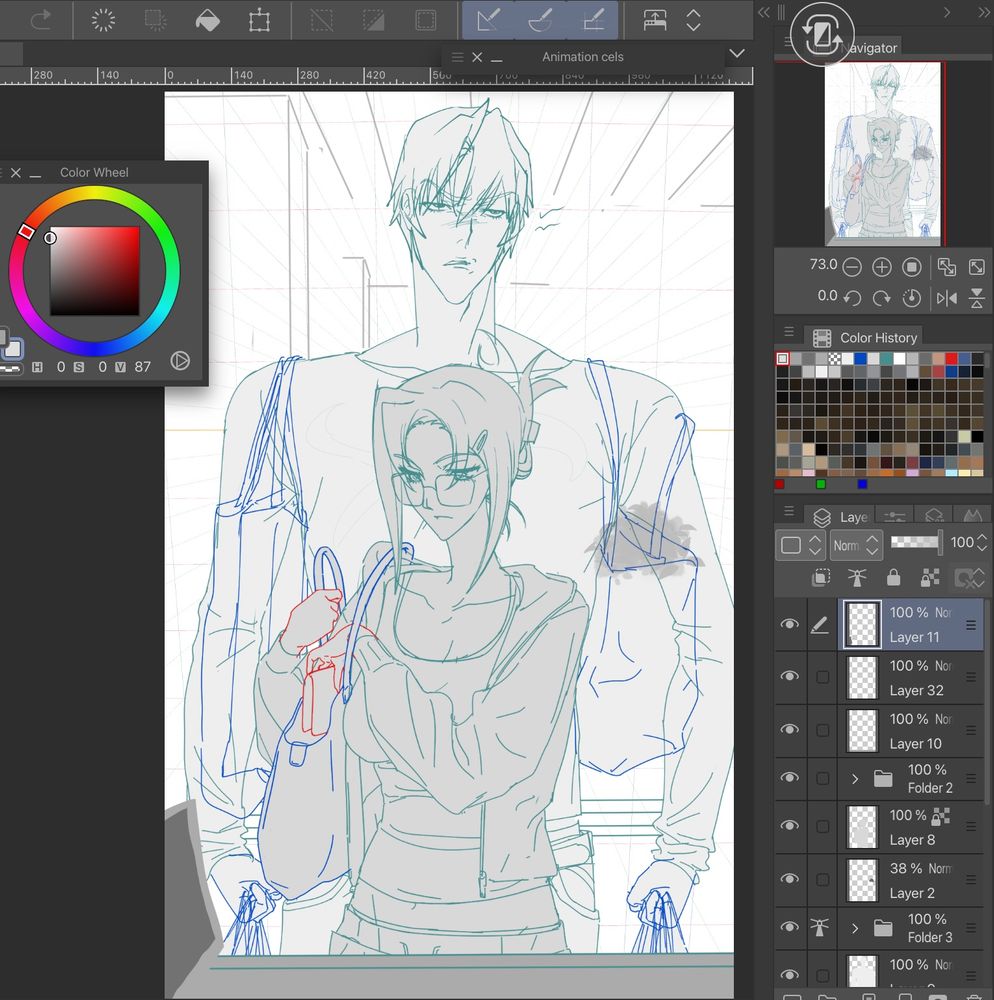Screen dimensions: 994x1000
Task: Open the toolbar up/down chevron switcher
Action: [694, 20]
